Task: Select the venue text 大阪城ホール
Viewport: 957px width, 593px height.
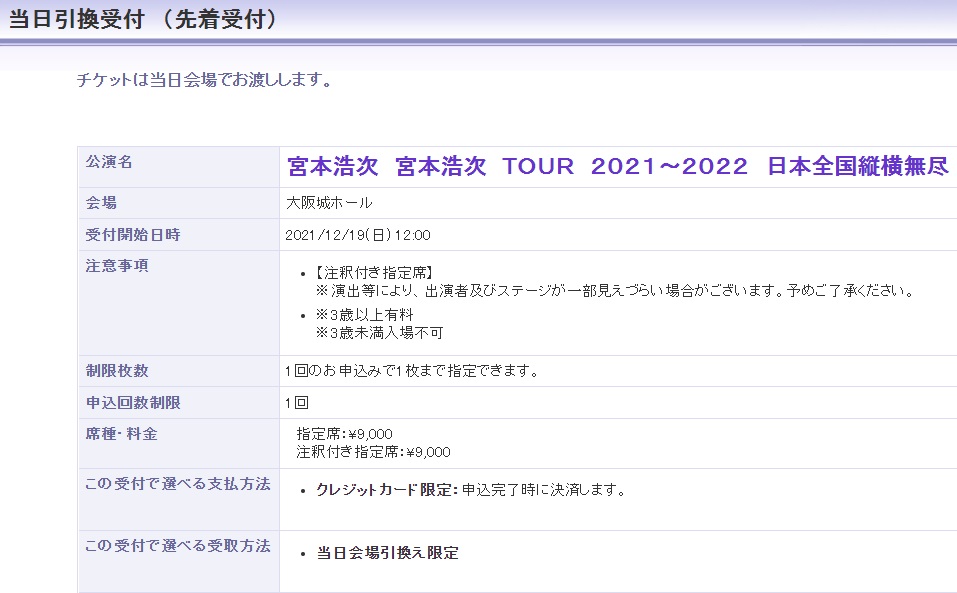Action: [x=329, y=203]
